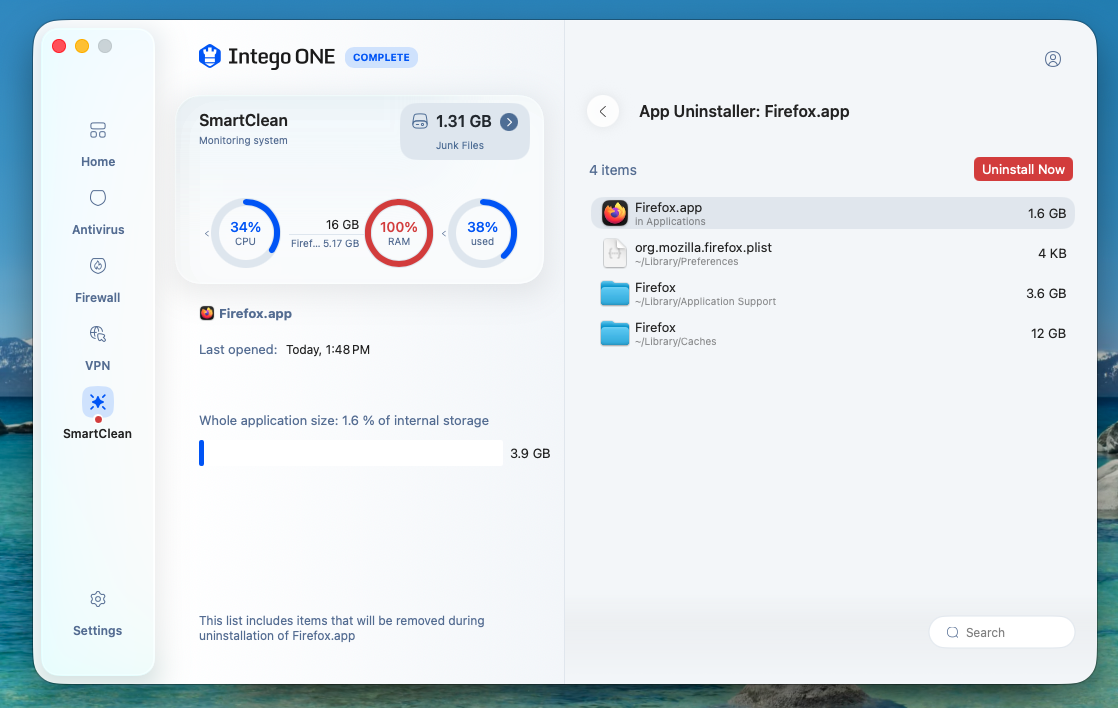Select Home label in sidebar

point(98,162)
